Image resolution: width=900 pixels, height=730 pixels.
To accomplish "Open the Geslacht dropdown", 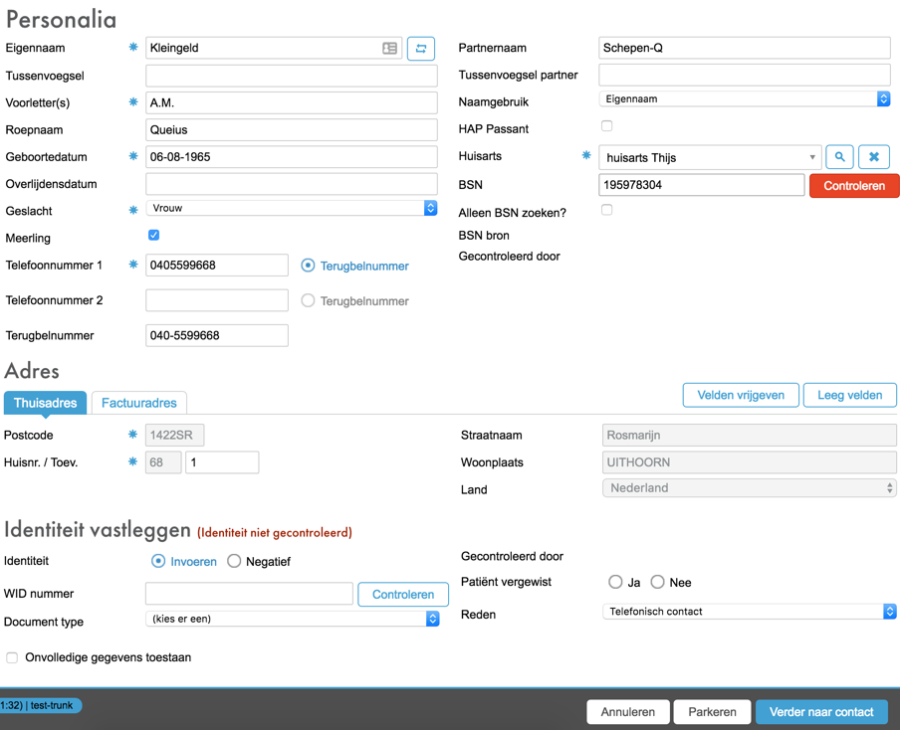I will 291,208.
